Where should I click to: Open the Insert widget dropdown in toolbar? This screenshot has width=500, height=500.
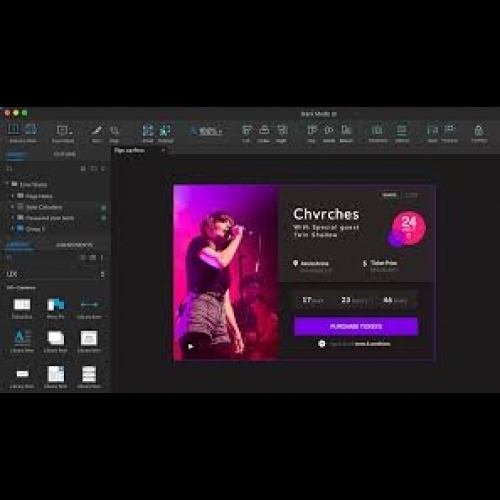64,130
